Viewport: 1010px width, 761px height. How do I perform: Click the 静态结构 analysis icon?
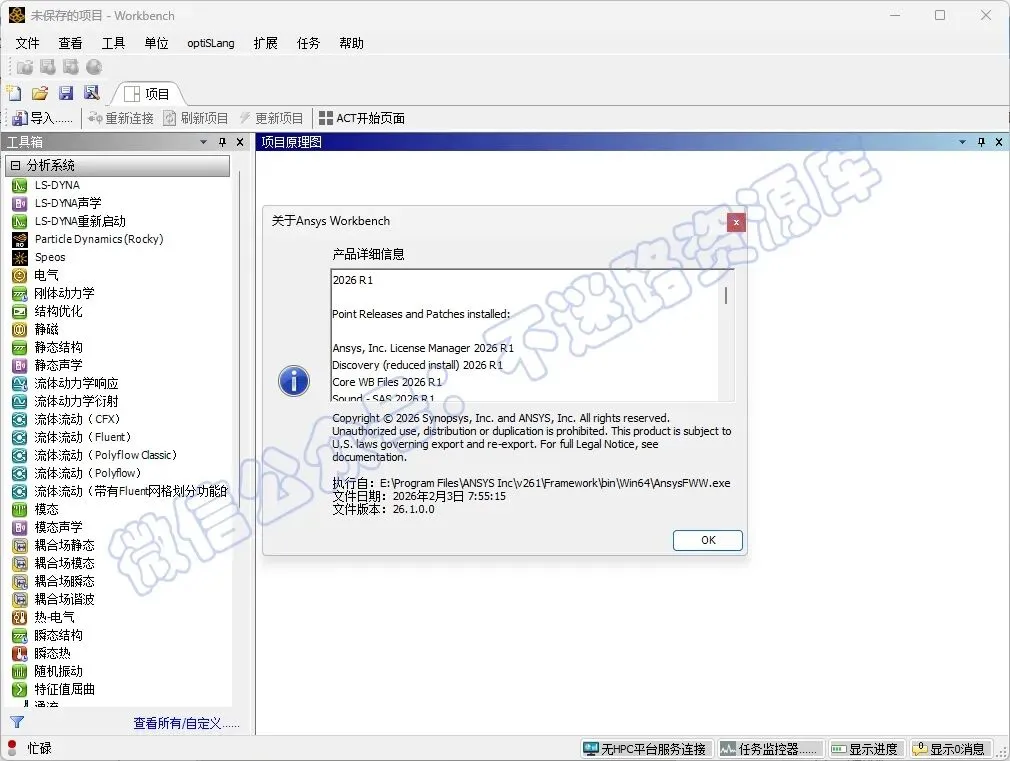20,348
